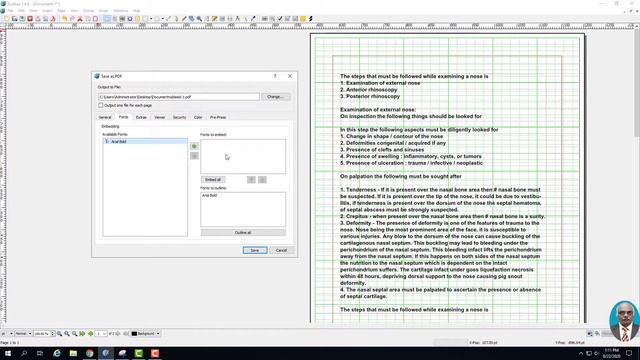Select the Insert Table tool
Viewport: 640px width, 360px height.
(x=138, y=19)
